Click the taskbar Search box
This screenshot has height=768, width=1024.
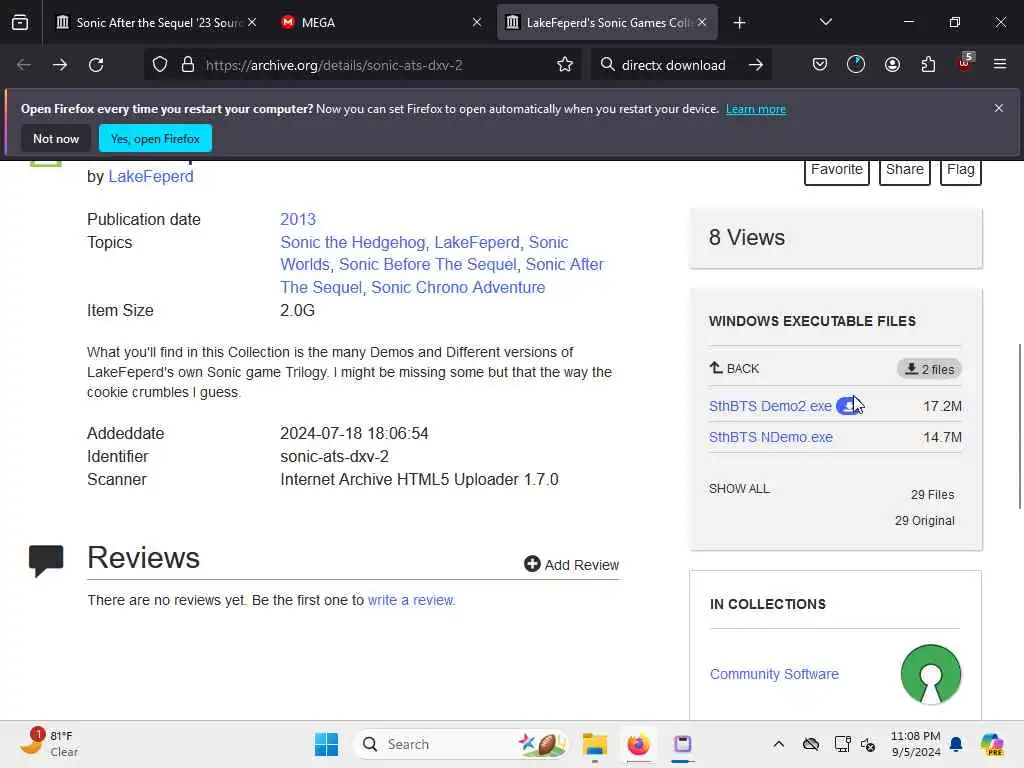[460, 744]
